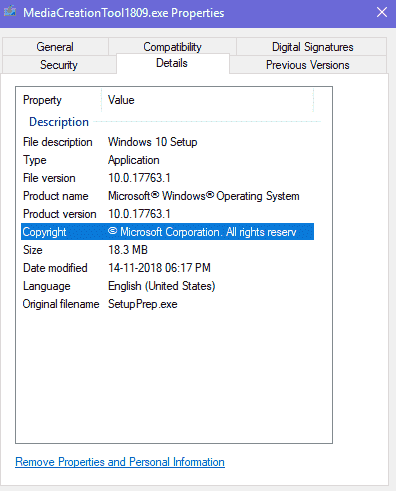
Task: Select the File version row label
Action: point(49,178)
